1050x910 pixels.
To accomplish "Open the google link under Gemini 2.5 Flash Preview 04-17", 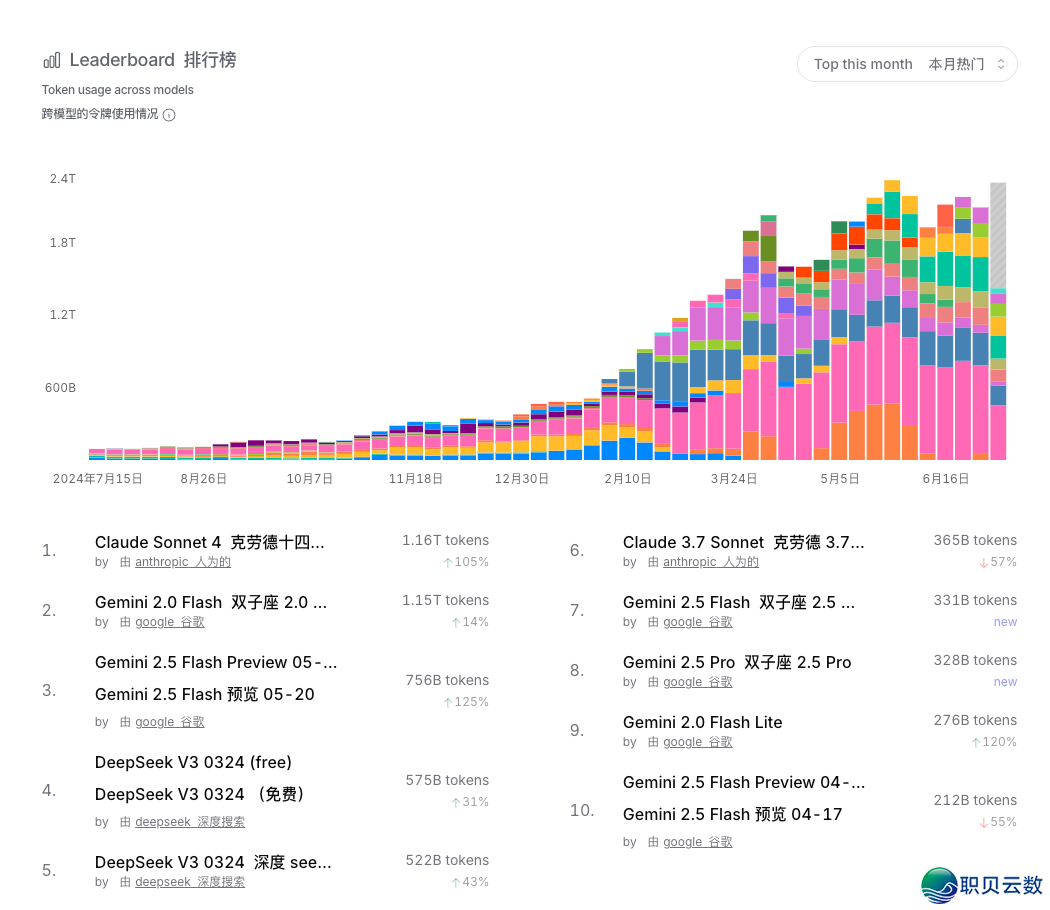I will pos(697,842).
